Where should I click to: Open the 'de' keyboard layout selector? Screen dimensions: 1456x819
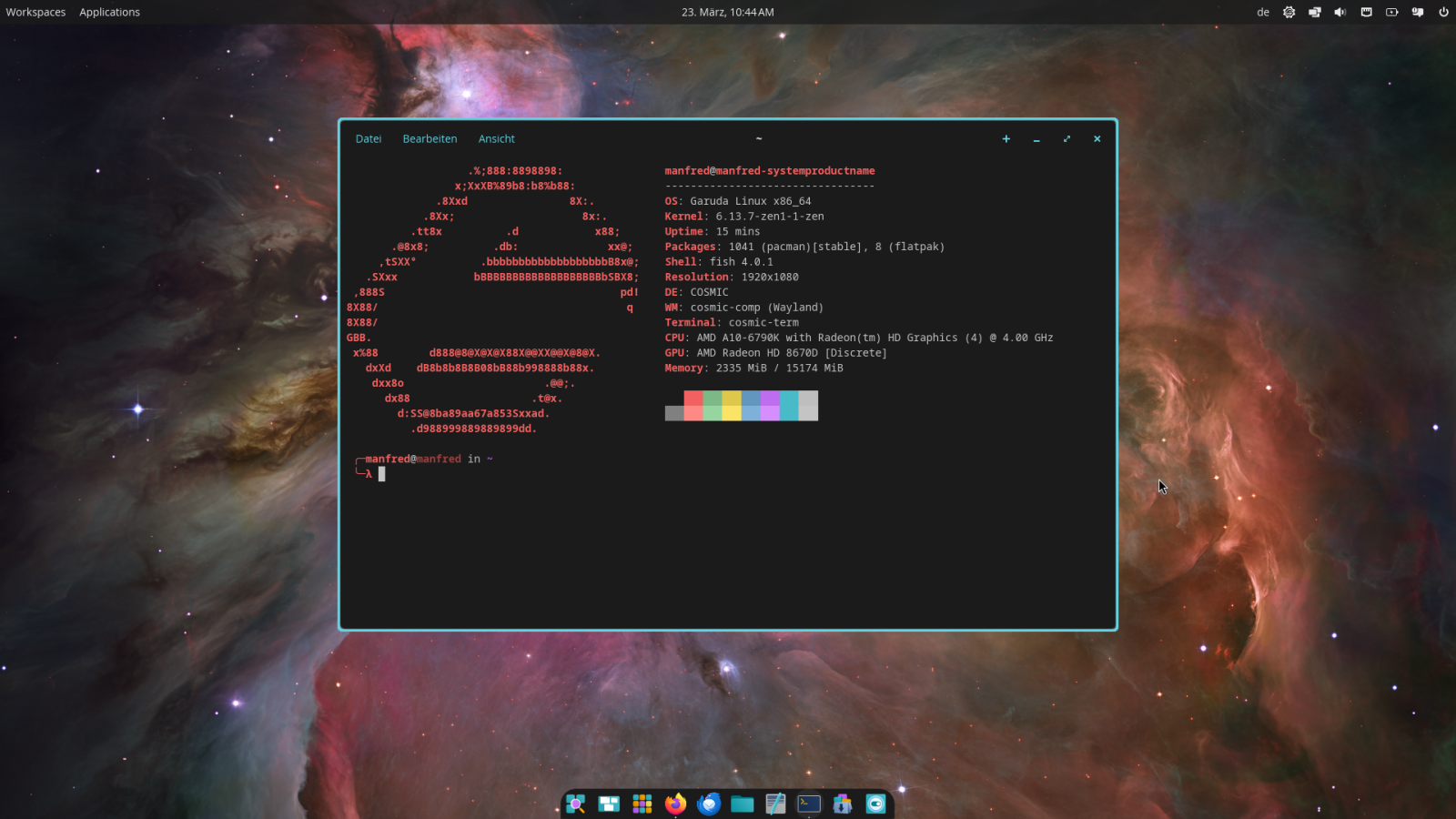click(x=1262, y=12)
